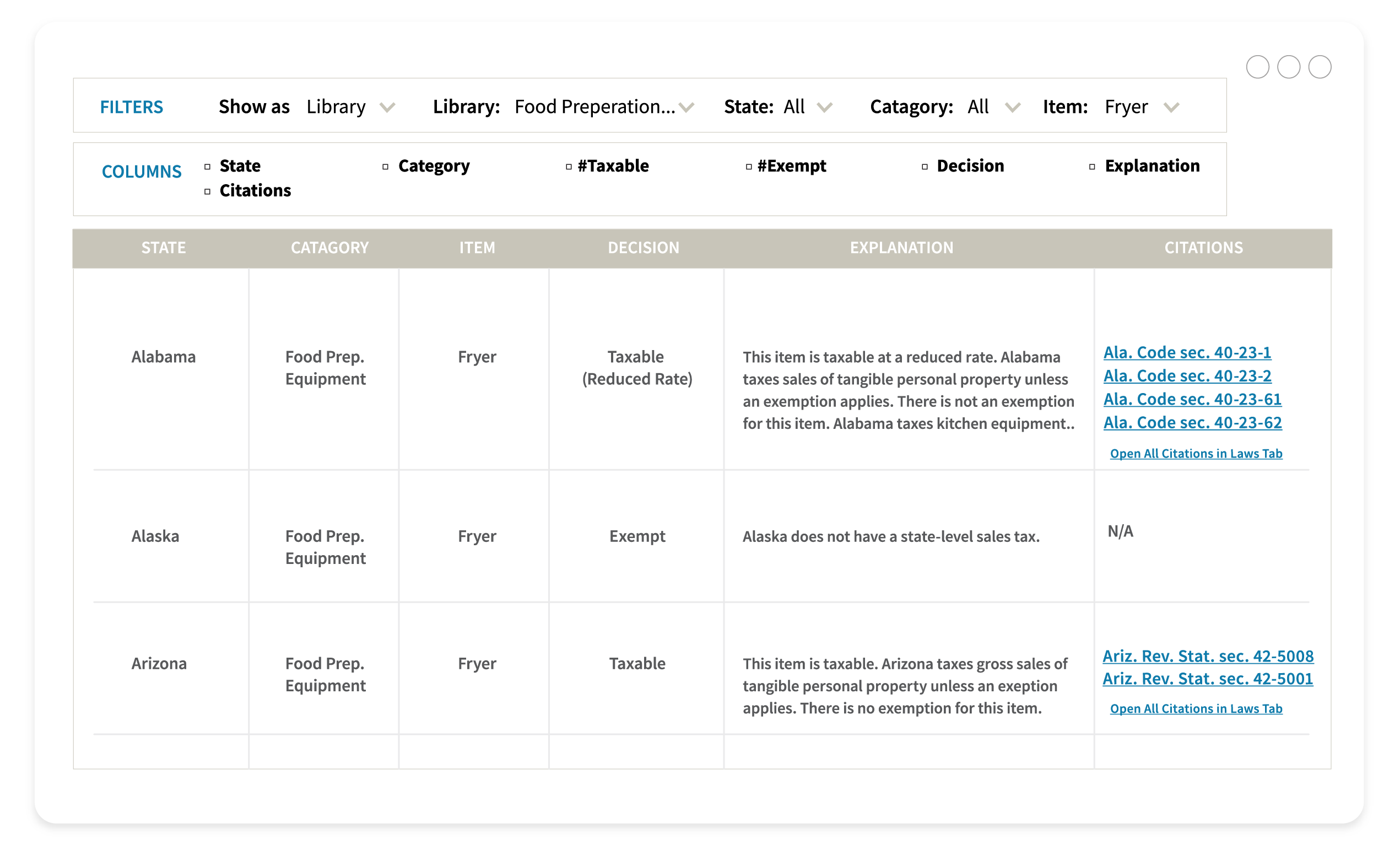Click the STATE column header
This screenshot has width=1400, height=844.
tap(164, 248)
